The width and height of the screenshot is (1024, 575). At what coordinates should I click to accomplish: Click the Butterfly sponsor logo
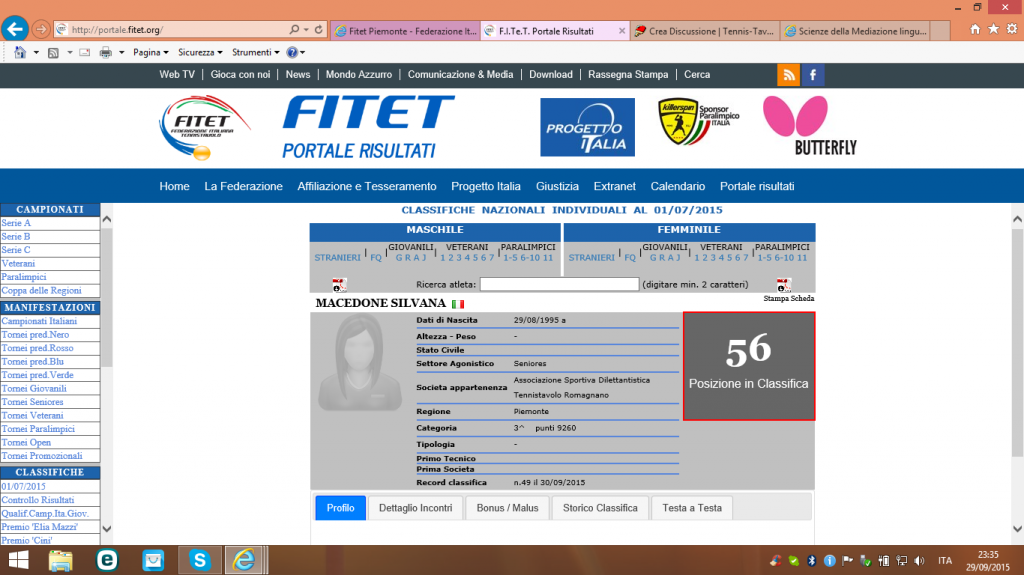(810, 126)
